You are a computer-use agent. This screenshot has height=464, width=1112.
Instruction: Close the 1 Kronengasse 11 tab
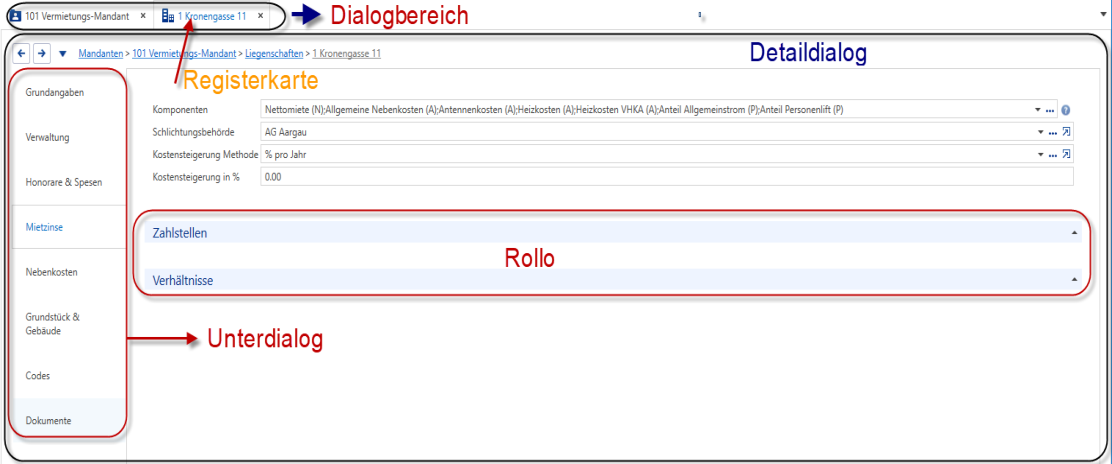click(x=260, y=15)
